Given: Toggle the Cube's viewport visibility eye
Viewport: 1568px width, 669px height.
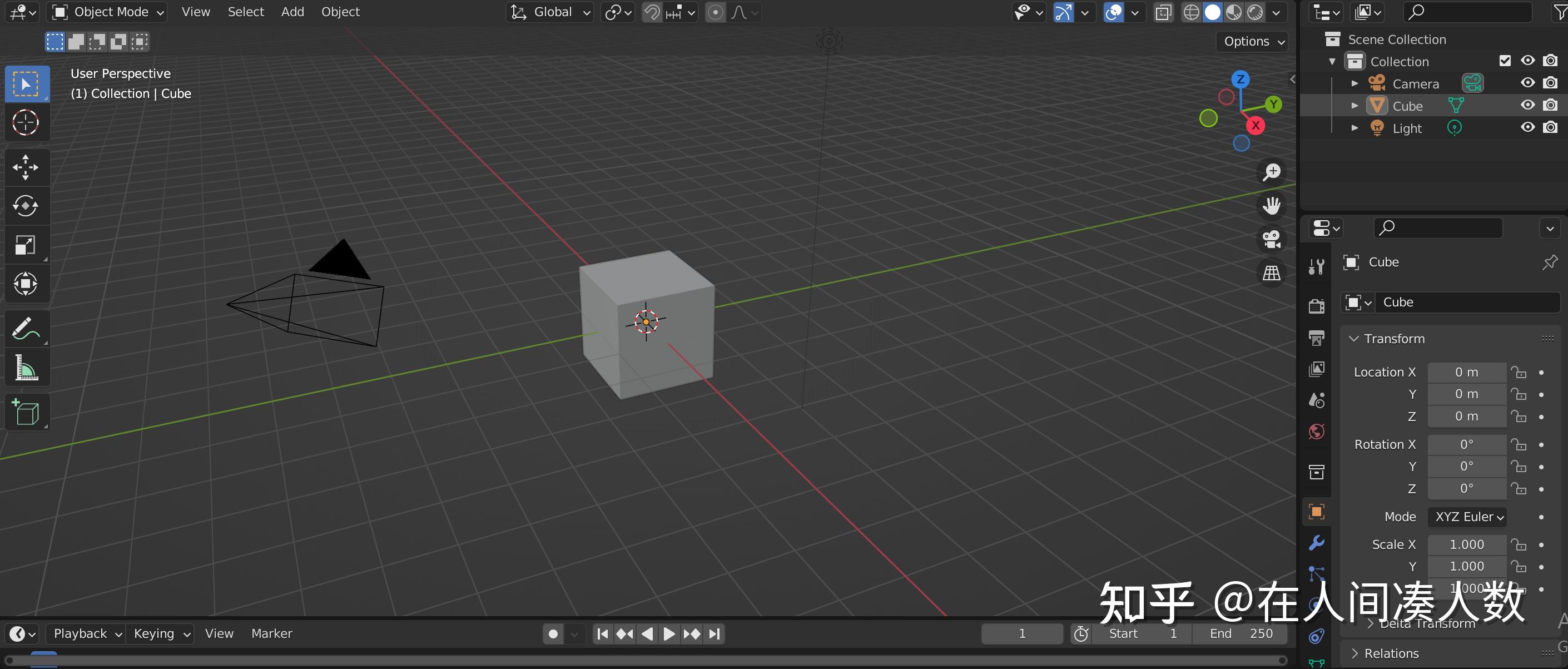Looking at the screenshot, I should coord(1528,105).
